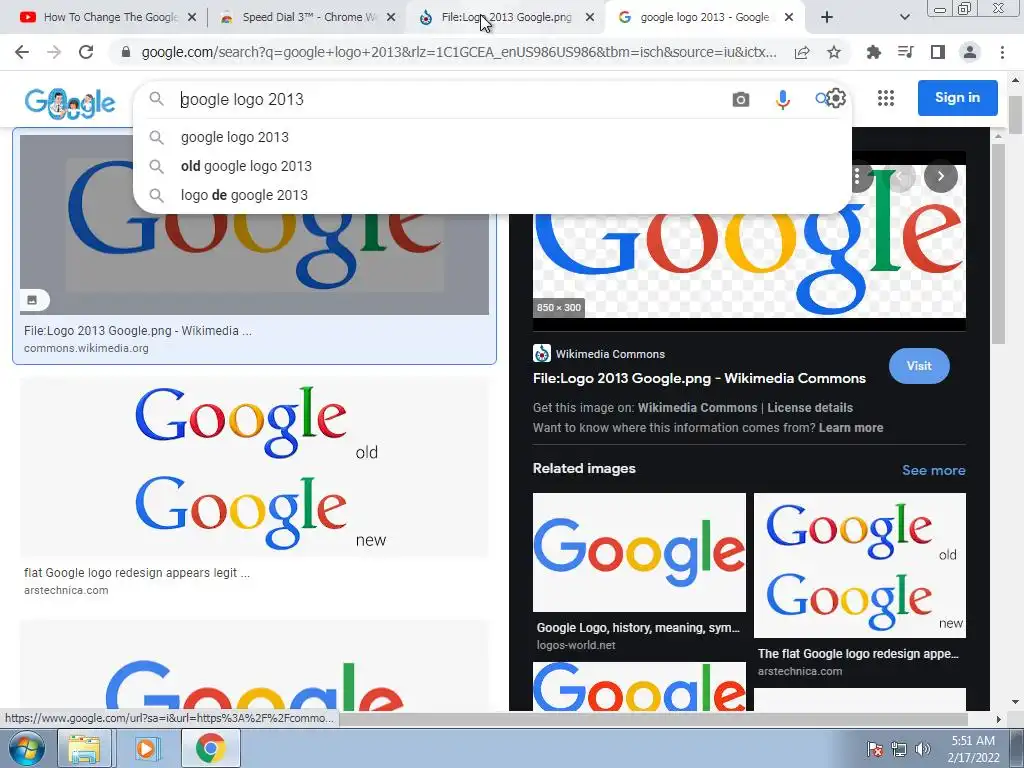Click the Visit button
This screenshot has width=1024, height=768.
click(919, 366)
